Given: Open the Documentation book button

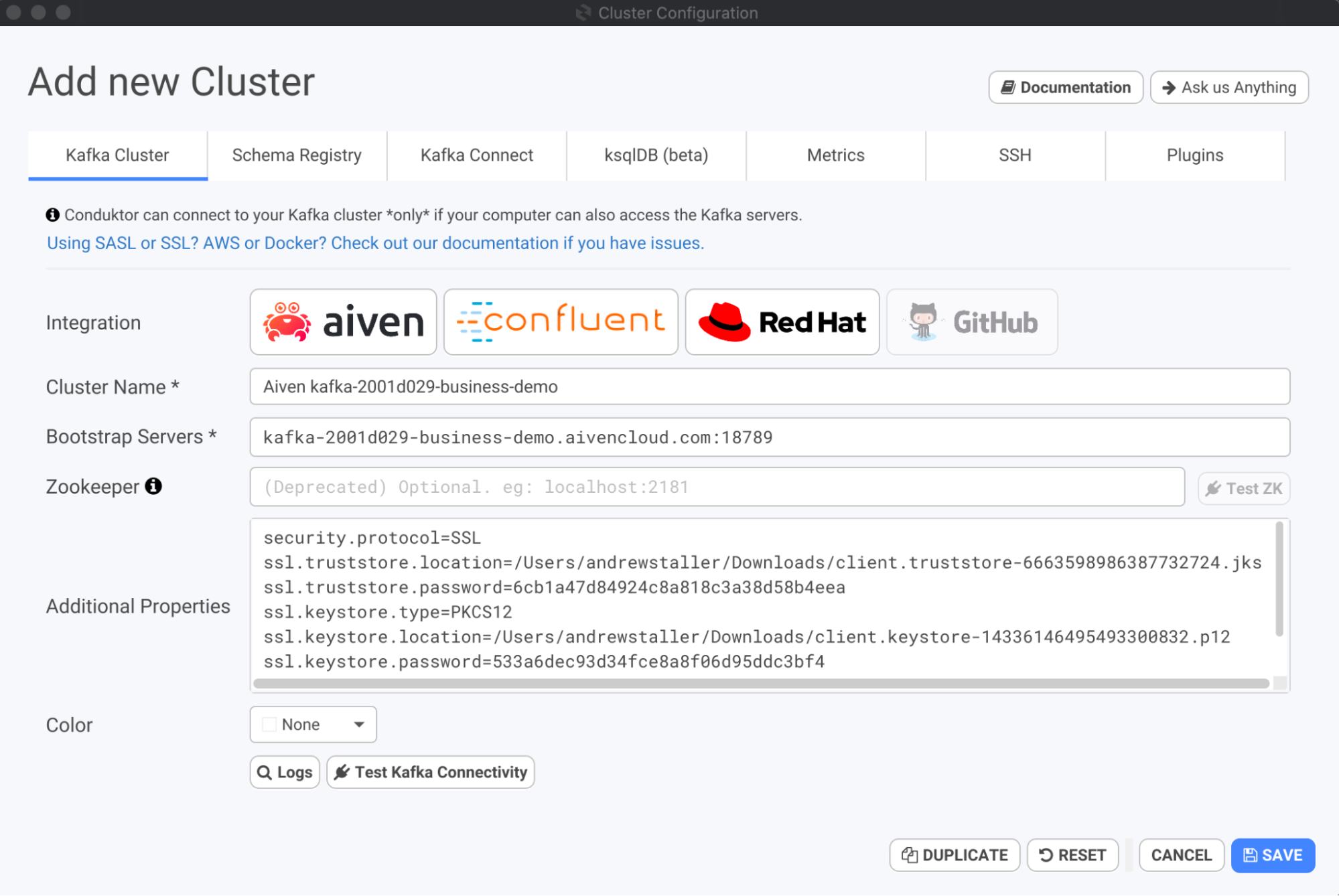Looking at the screenshot, I should [x=1065, y=88].
